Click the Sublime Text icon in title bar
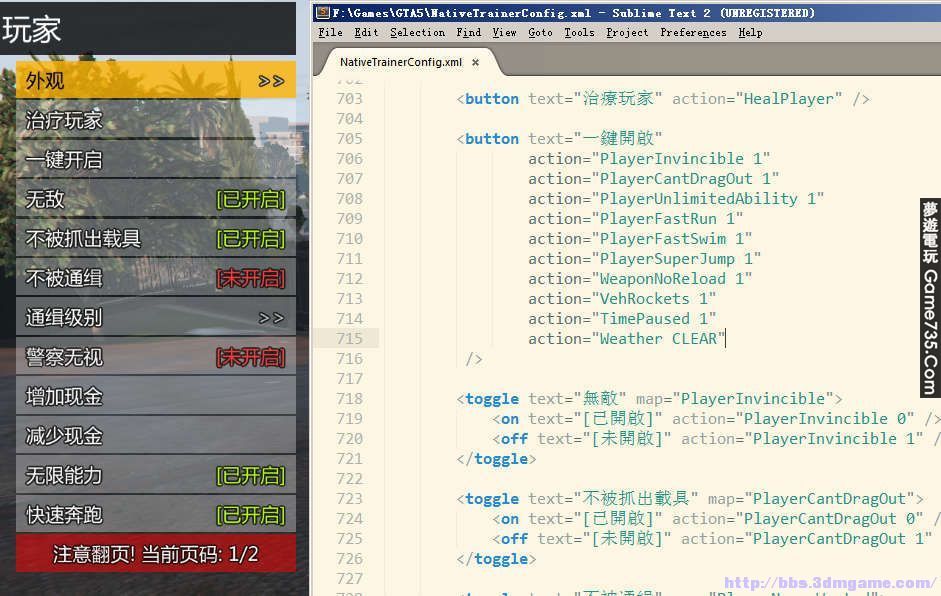 click(323, 12)
